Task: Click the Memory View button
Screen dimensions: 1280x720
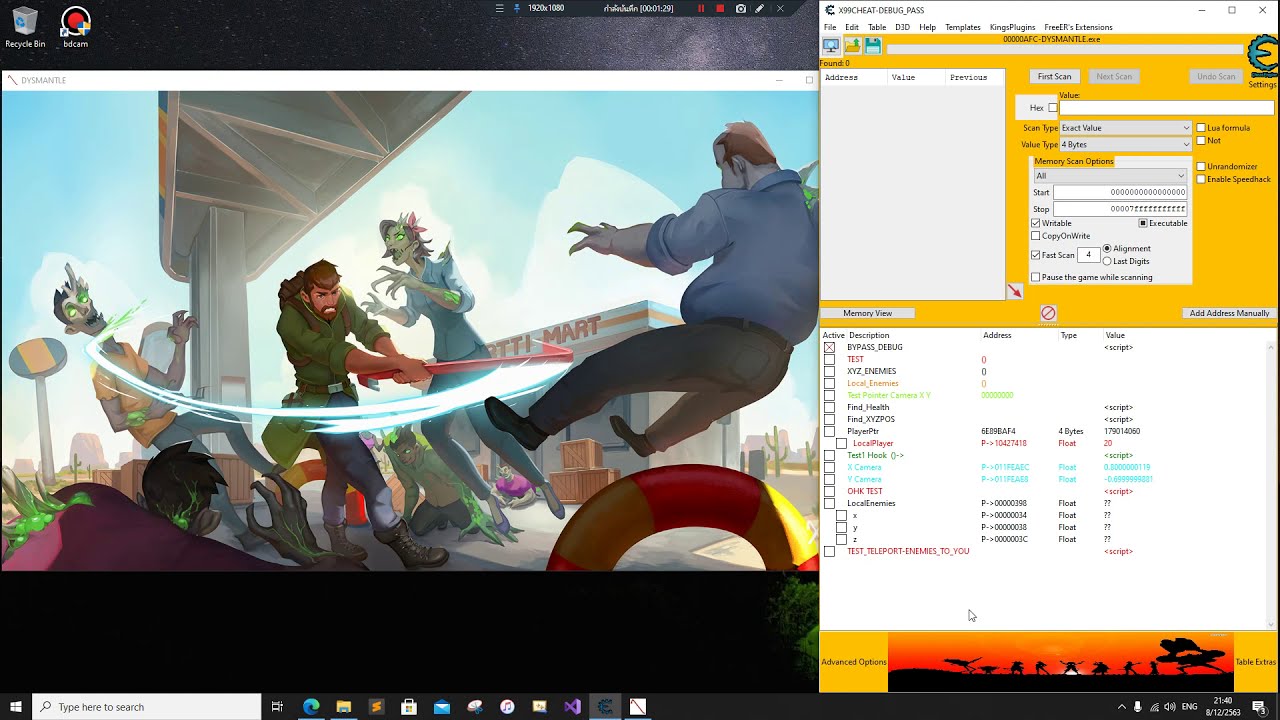Action: pos(868,313)
